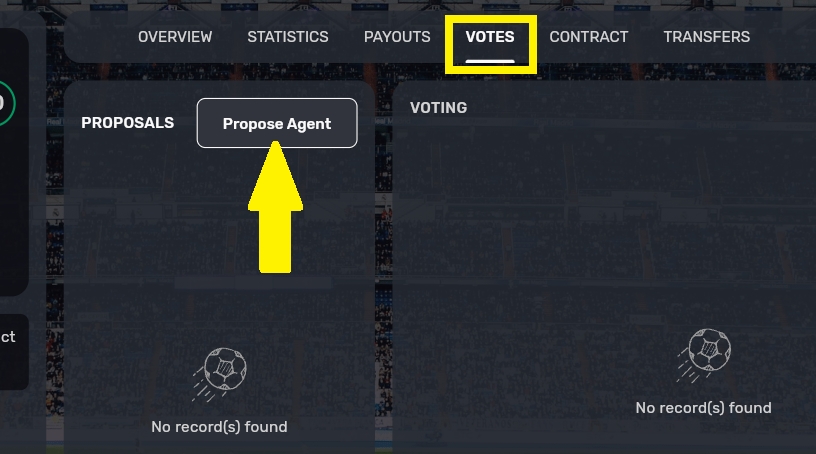This screenshot has width=816, height=454.
Task: Open the Overview tab
Action: click(x=175, y=37)
